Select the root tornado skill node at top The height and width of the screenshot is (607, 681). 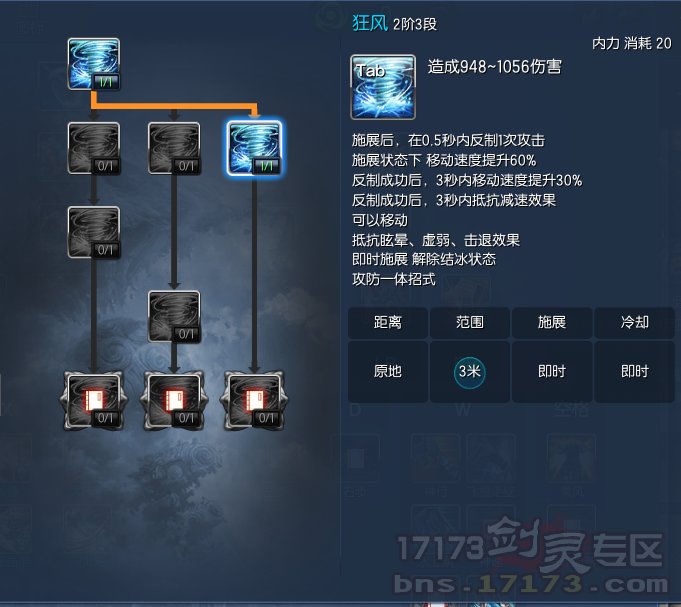(x=94, y=64)
